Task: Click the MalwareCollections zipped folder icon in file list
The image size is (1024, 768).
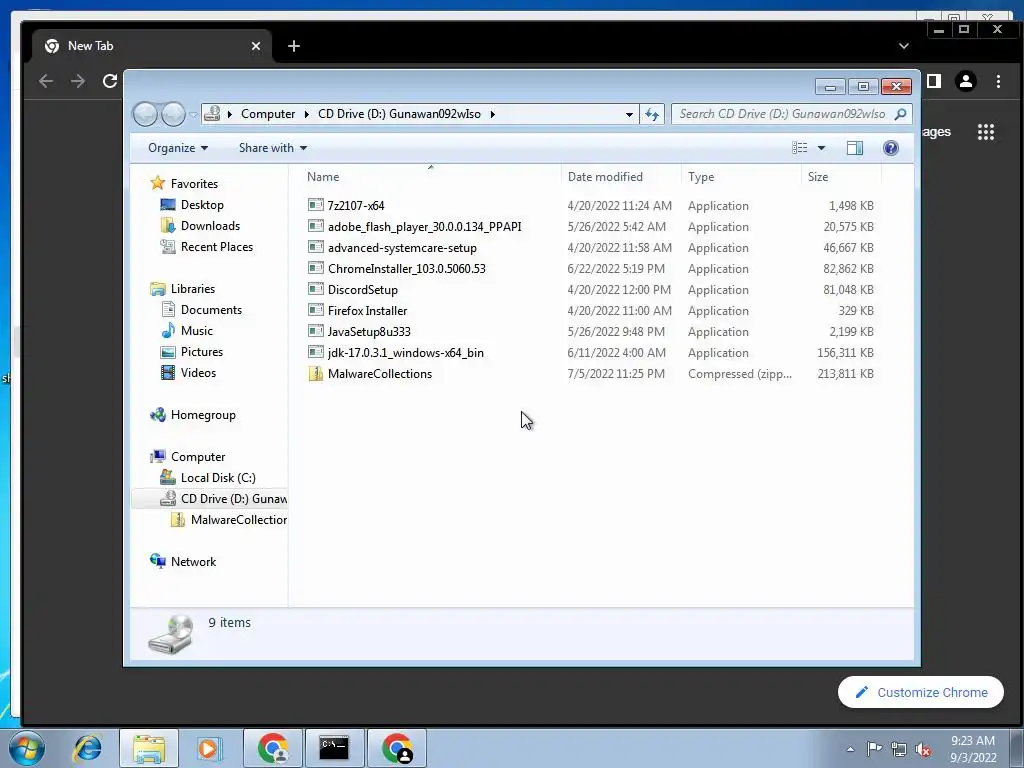Action: tap(315, 374)
